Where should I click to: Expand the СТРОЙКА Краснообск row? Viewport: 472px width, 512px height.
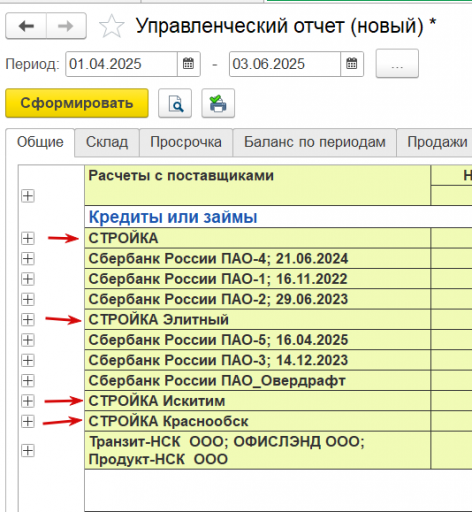(28, 421)
